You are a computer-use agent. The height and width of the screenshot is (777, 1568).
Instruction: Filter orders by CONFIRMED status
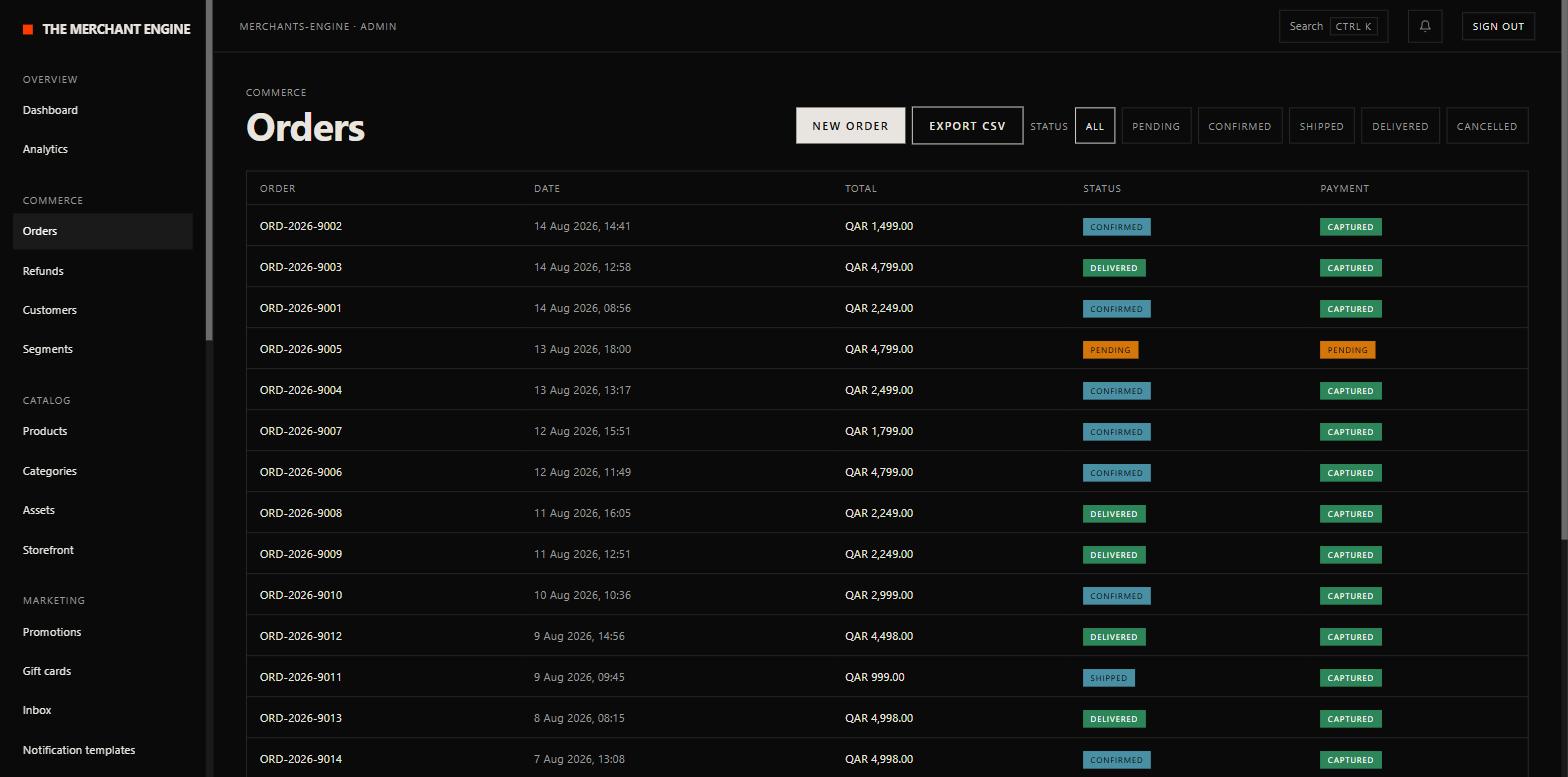[1240, 126]
